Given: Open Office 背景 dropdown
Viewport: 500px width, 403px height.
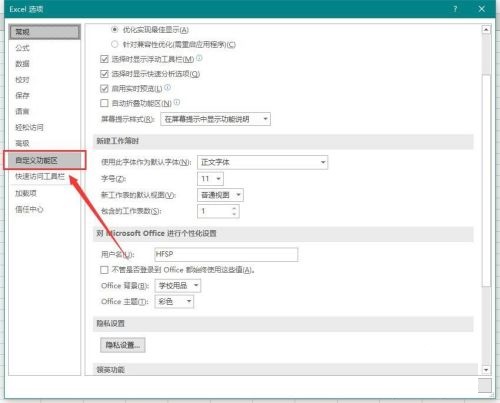Looking at the screenshot, I should [x=178, y=286].
